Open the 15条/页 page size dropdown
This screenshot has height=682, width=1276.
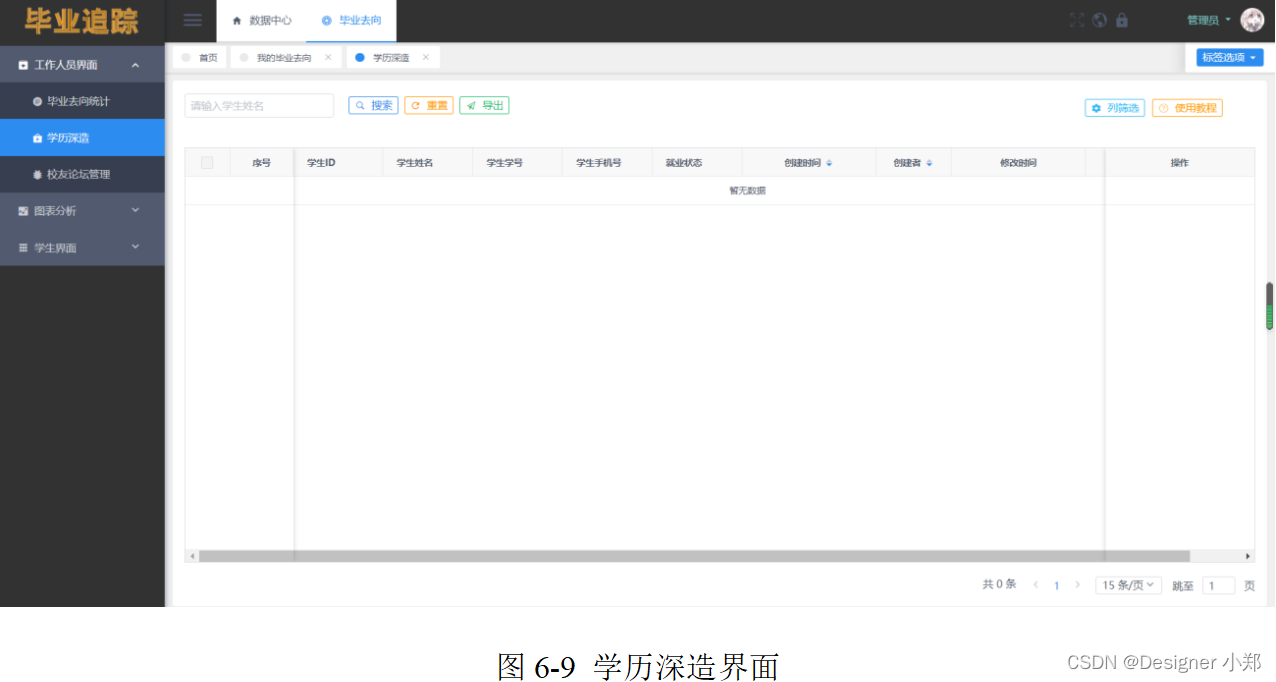[1129, 585]
